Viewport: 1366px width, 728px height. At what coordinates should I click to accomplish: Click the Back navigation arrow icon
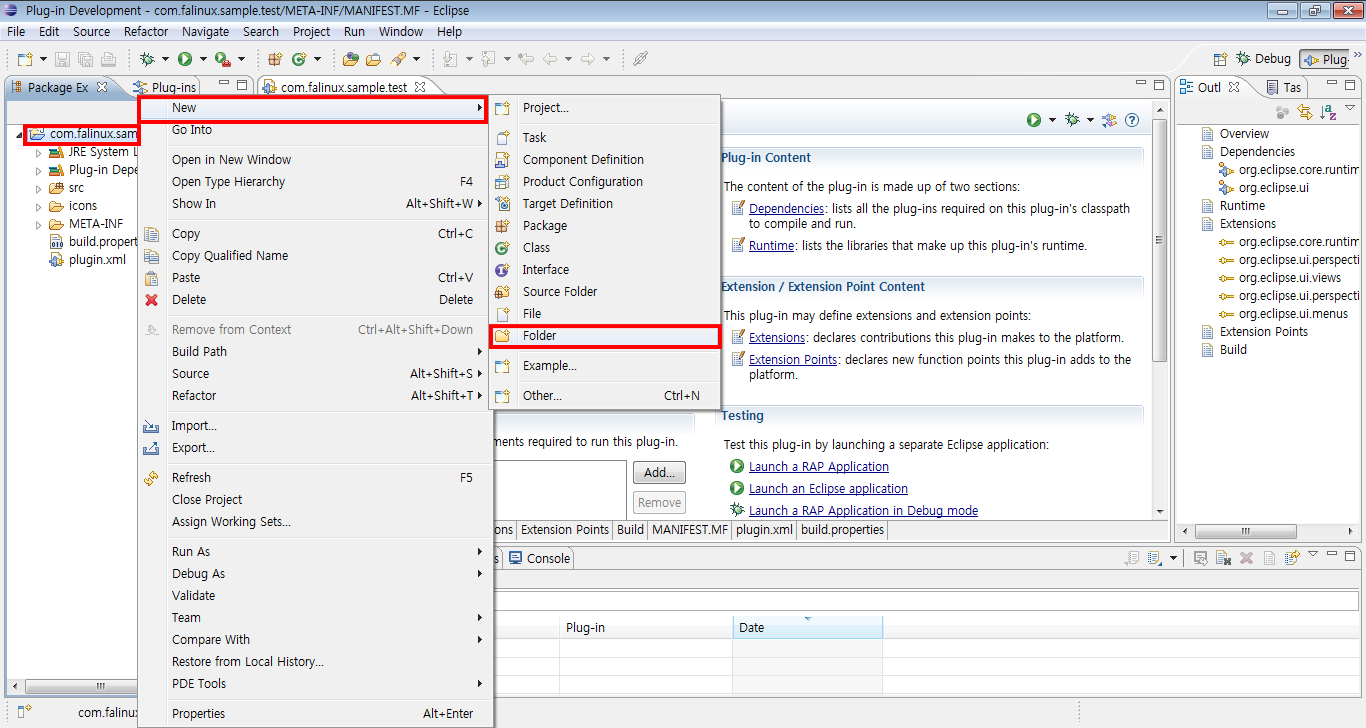click(x=550, y=59)
